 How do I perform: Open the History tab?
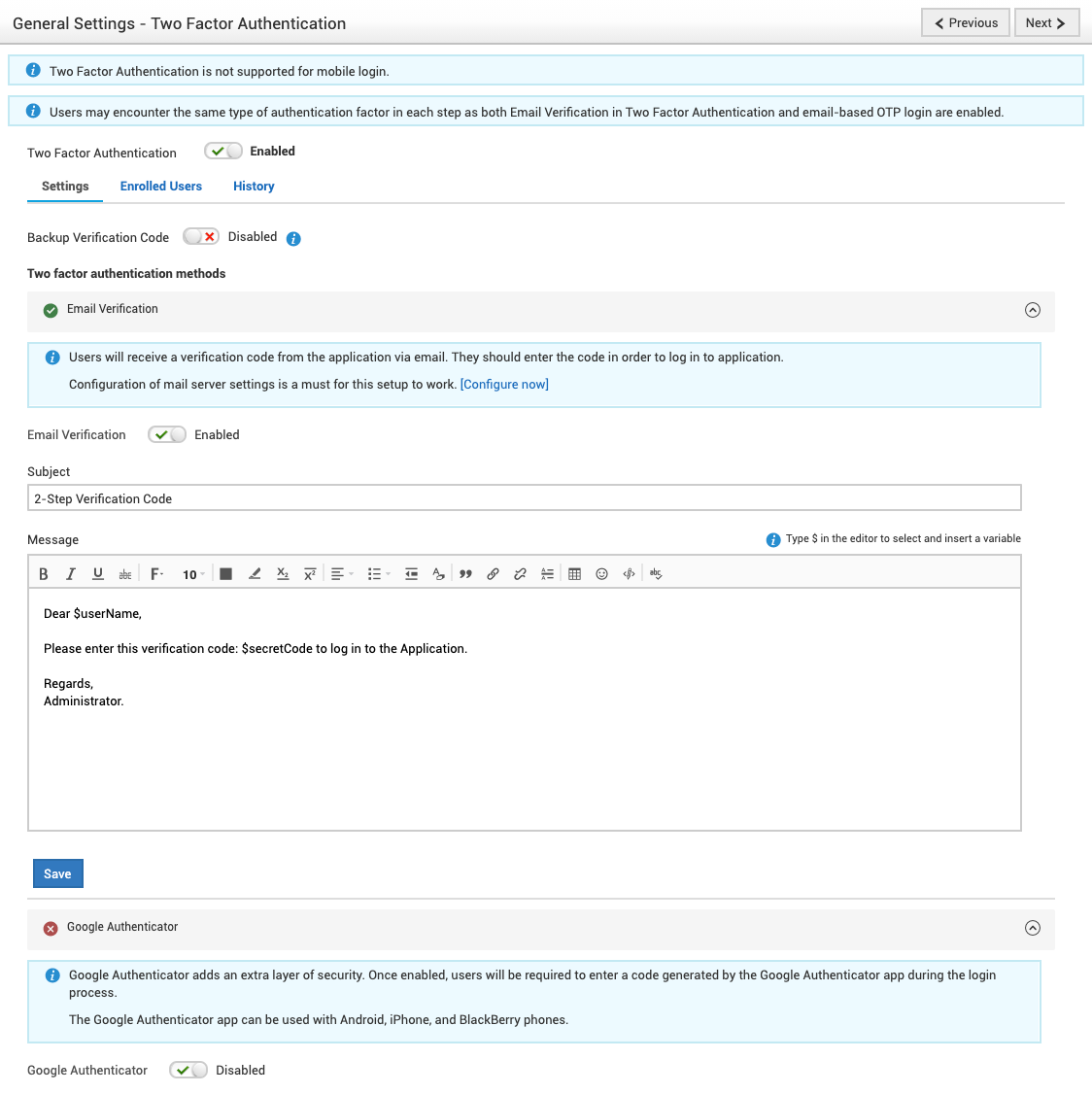point(254,187)
